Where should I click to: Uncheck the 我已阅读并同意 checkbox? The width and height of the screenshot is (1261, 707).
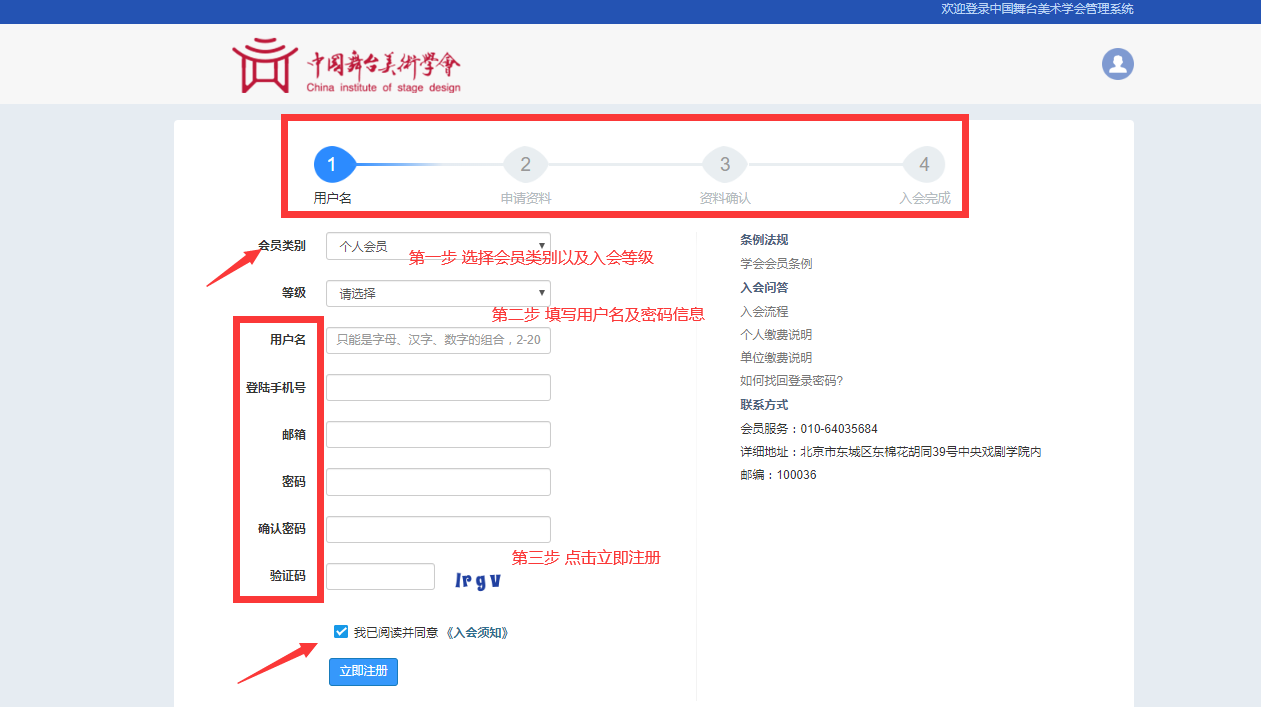pos(341,631)
